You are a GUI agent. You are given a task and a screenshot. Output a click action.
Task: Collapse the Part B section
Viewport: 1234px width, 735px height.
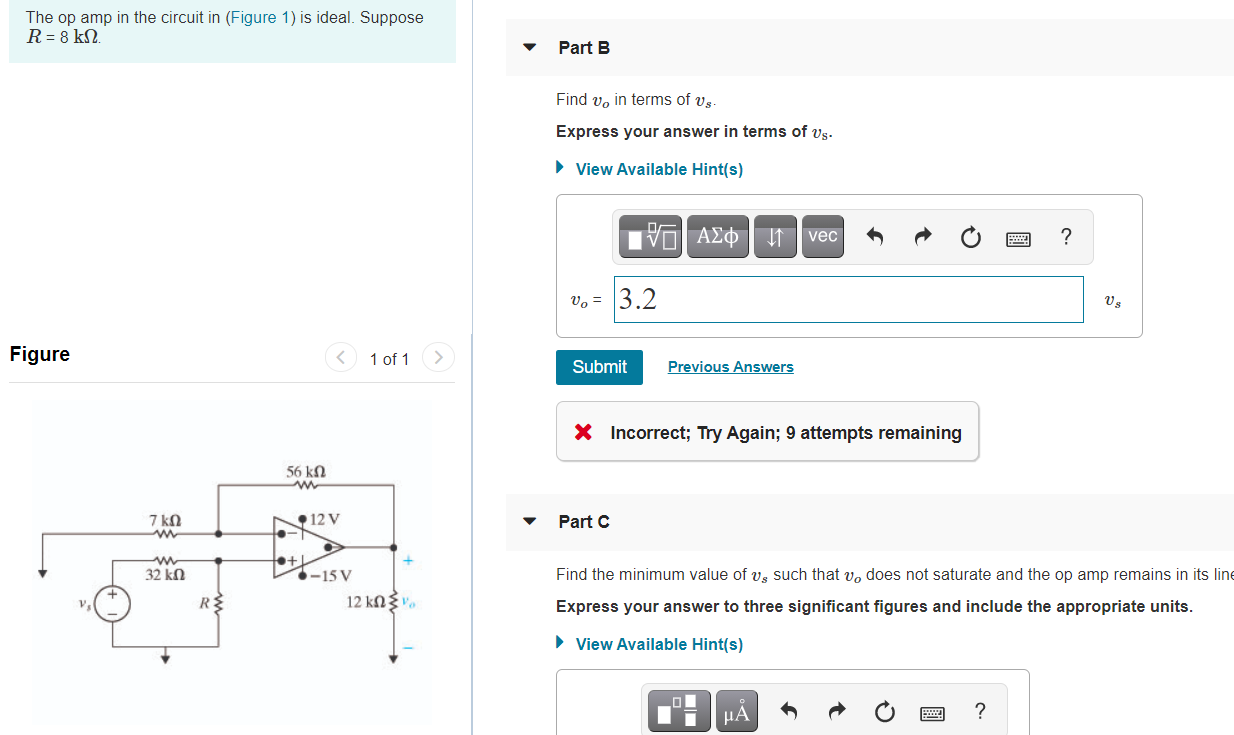point(529,47)
